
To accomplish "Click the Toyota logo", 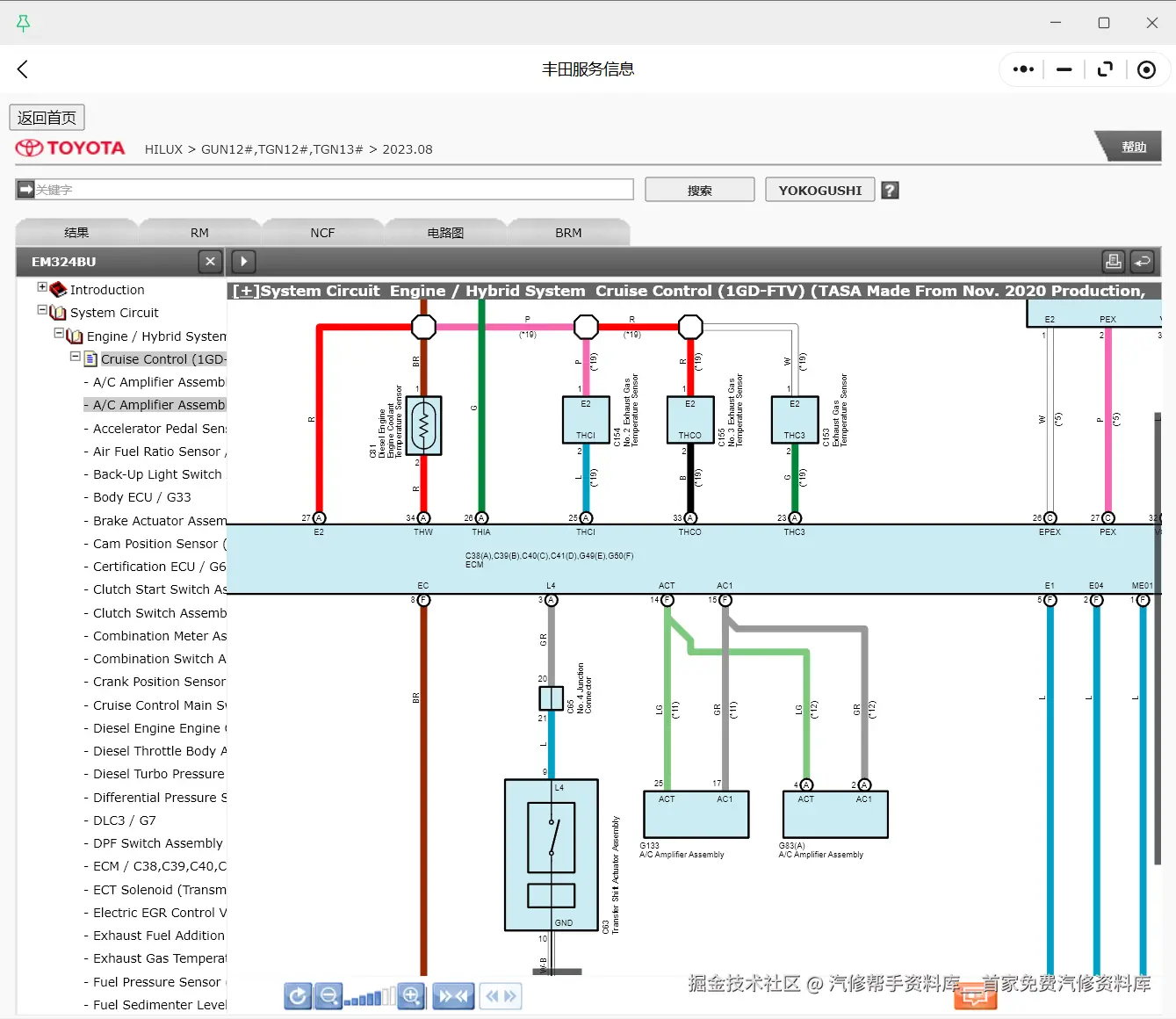I will coord(70,148).
